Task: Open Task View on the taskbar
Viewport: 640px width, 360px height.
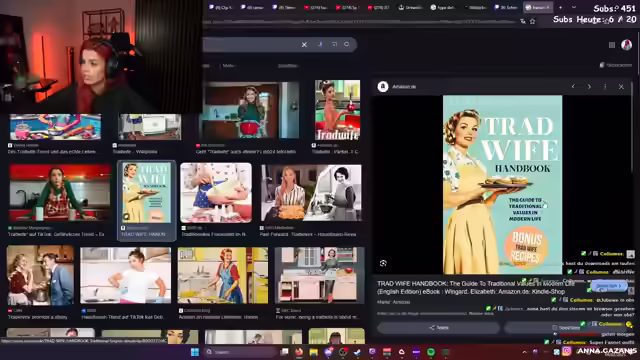Action: (284, 352)
